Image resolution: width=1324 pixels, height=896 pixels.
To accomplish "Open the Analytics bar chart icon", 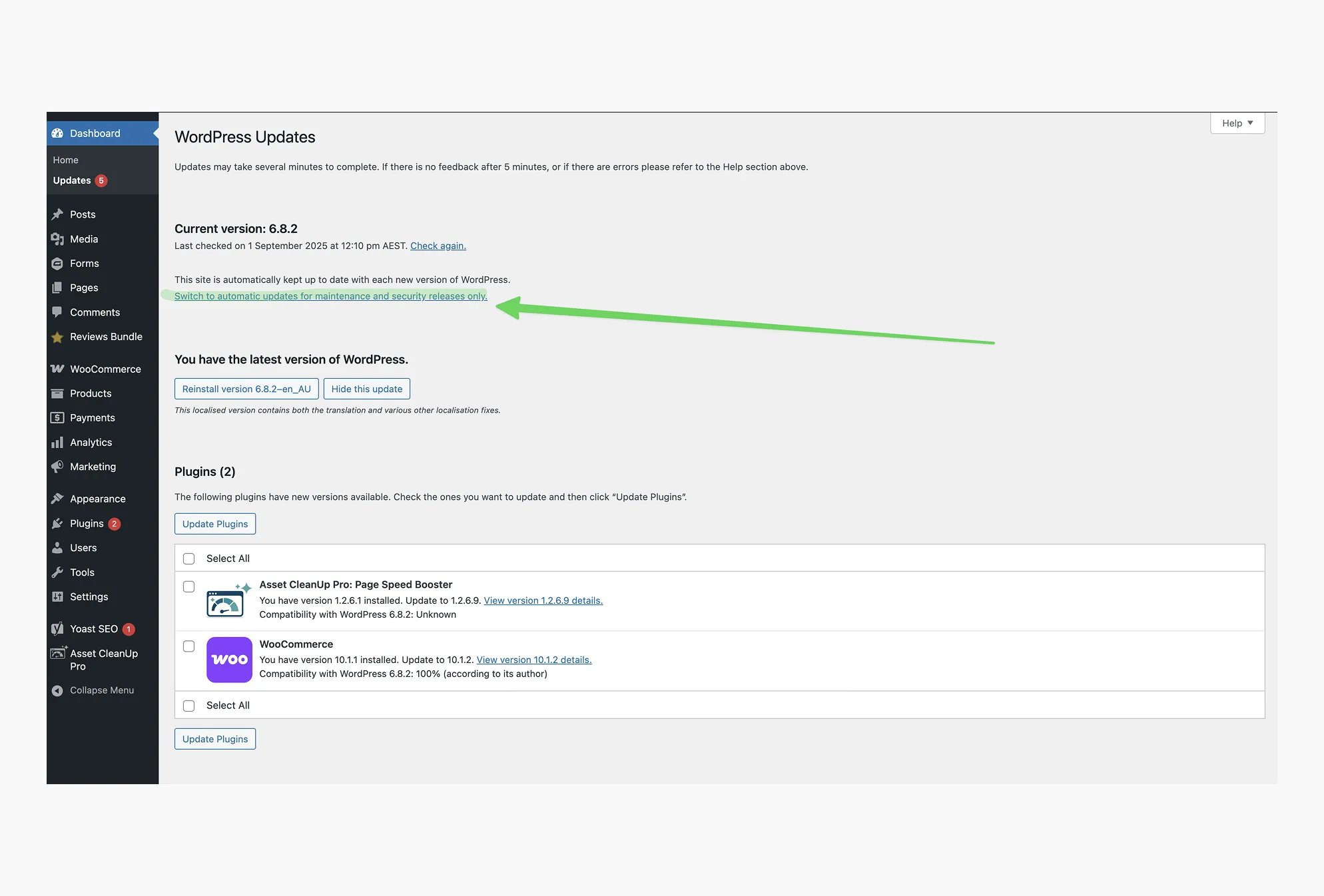I will pyautogui.click(x=57, y=443).
